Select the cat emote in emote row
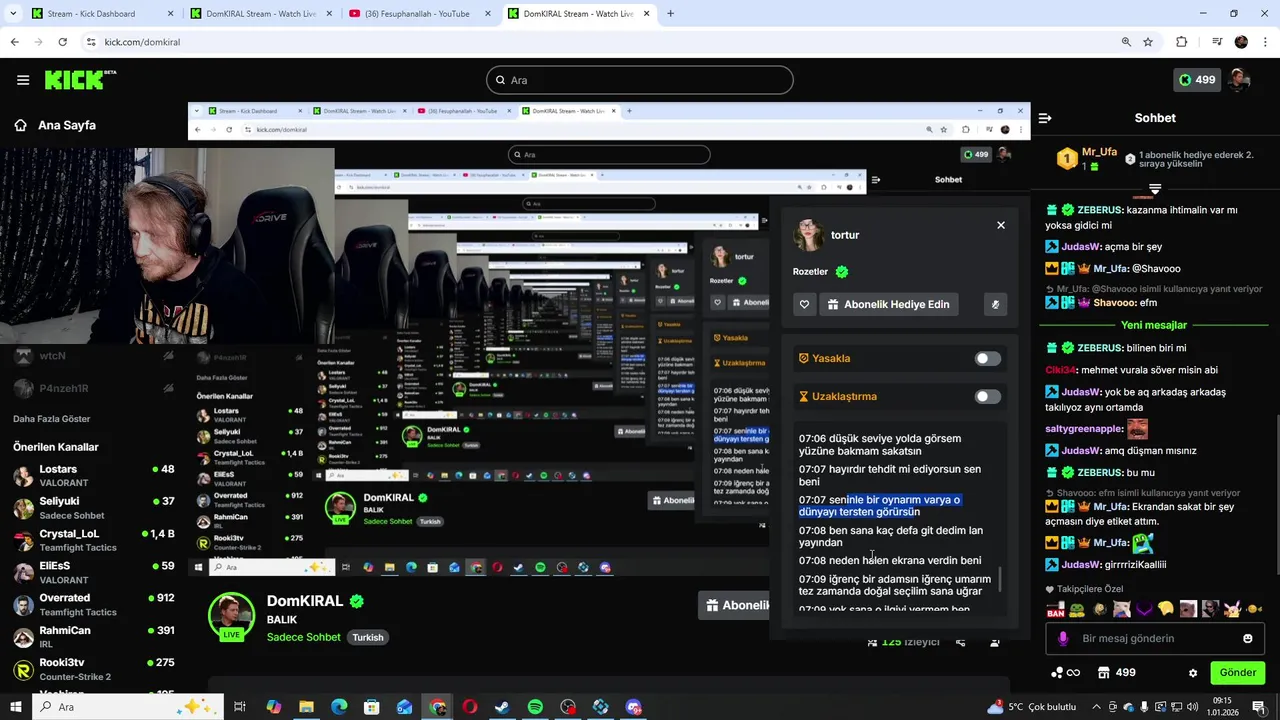1280x720 pixels. coord(1121,609)
